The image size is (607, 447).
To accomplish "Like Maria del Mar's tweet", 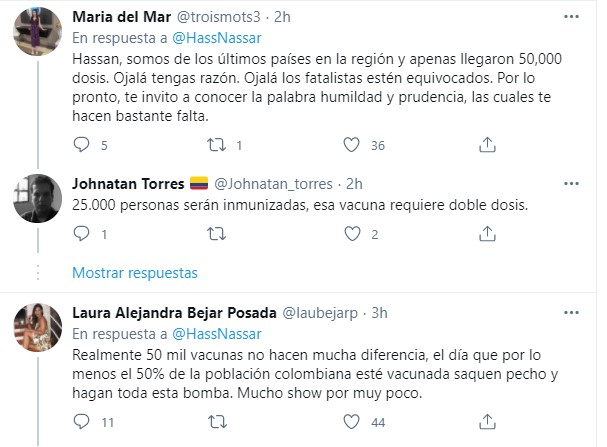I will (x=350, y=145).
